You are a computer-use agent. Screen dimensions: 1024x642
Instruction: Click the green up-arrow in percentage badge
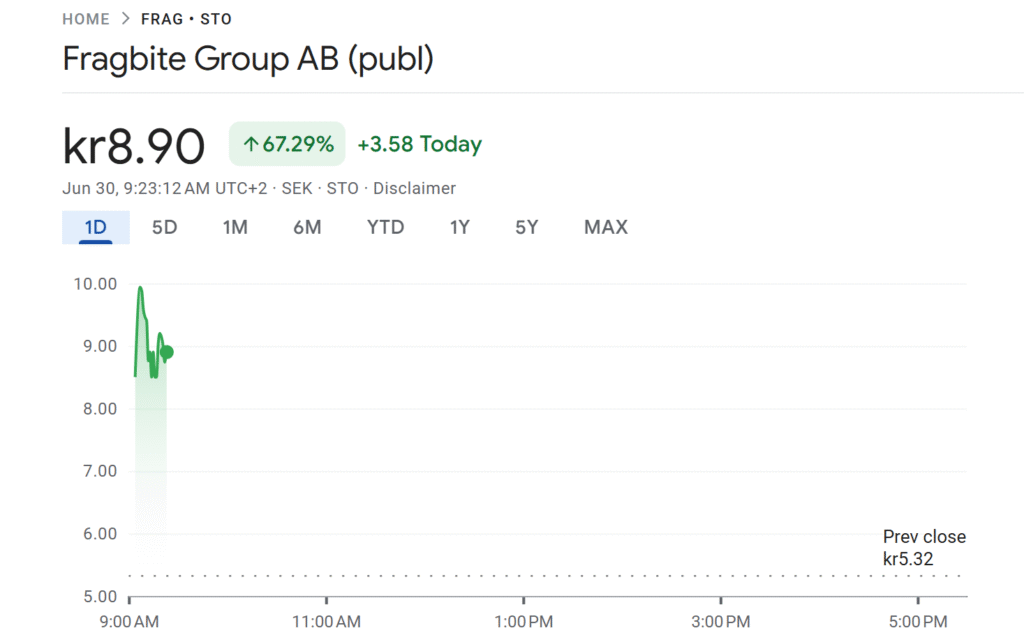[250, 145]
